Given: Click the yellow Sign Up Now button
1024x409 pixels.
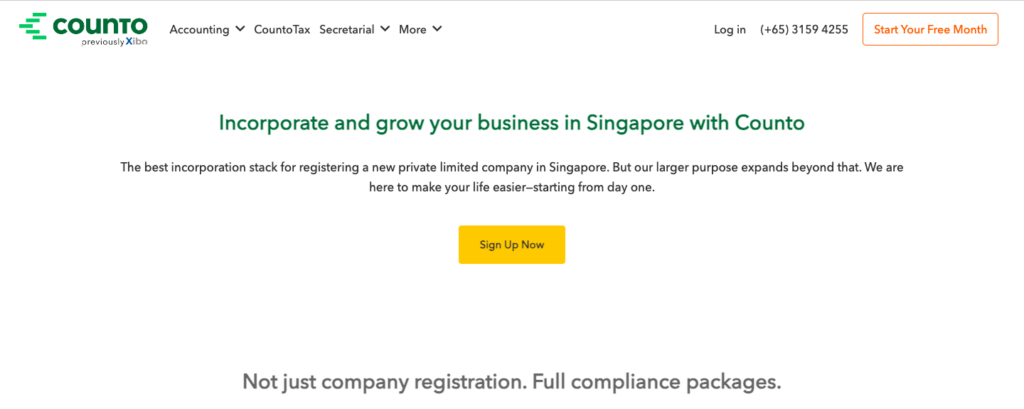Looking at the screenshot, I should (511, 245).
